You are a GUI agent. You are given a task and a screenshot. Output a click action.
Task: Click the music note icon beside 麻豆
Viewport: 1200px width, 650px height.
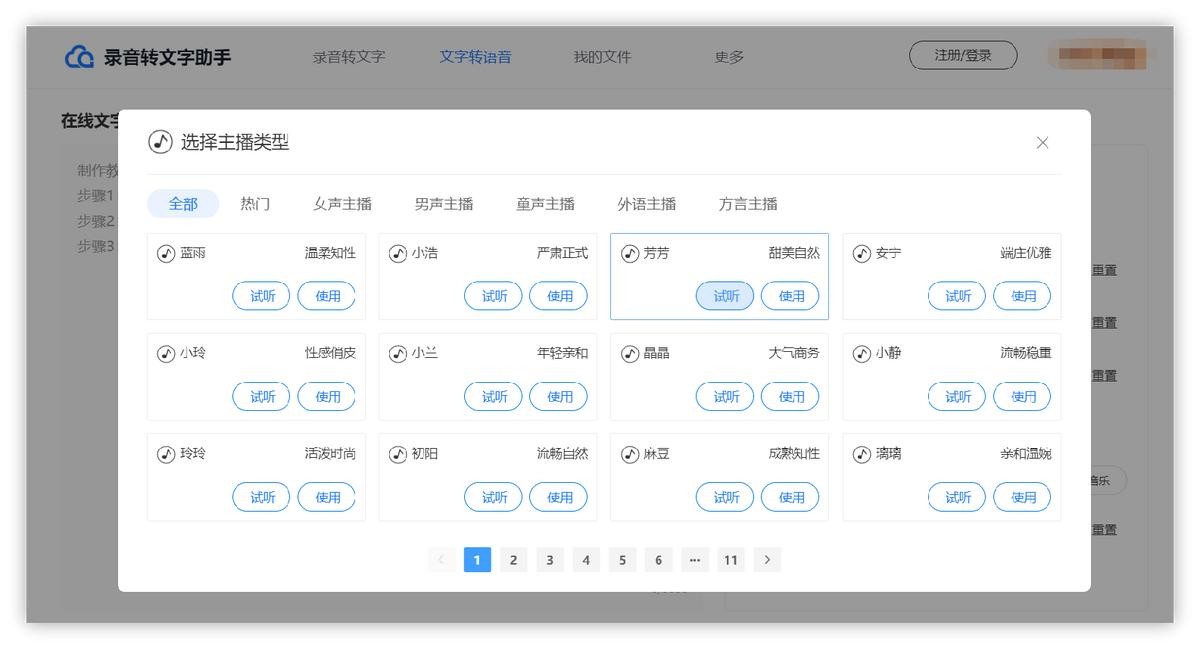[x=630, y=455]
